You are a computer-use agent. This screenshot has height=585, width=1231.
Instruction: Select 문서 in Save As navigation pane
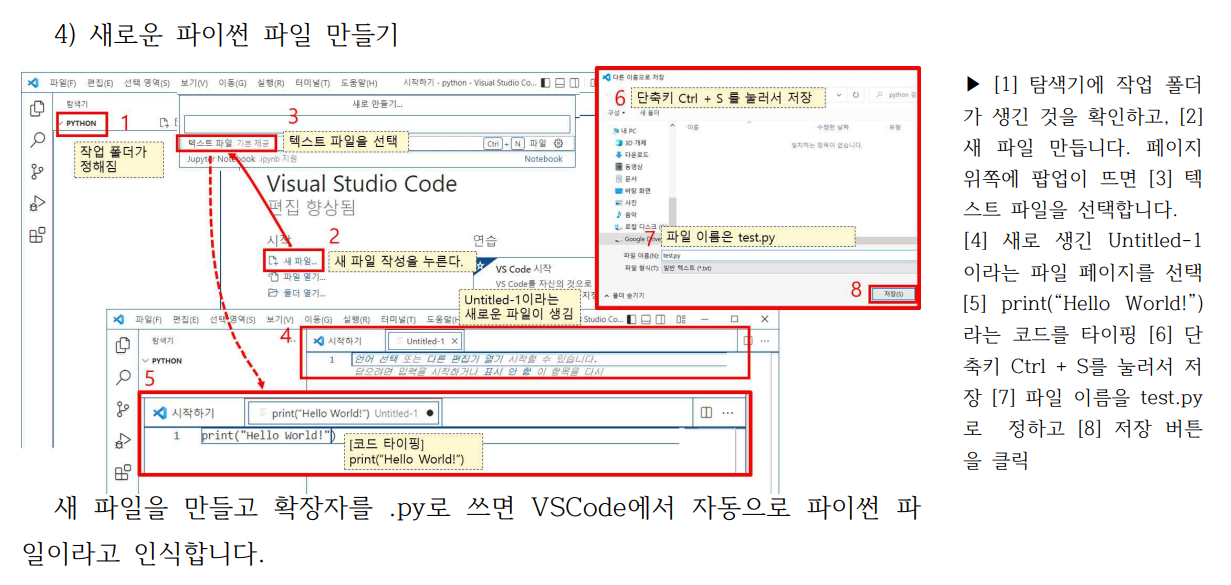coord(628,179)
